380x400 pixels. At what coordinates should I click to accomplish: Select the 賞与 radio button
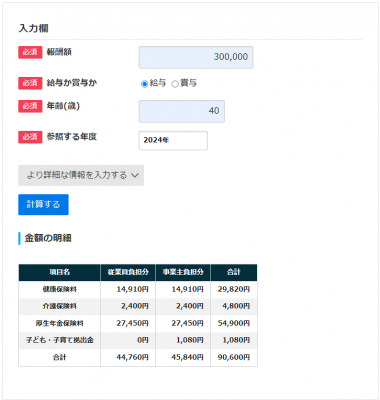(x=175, y=84)
